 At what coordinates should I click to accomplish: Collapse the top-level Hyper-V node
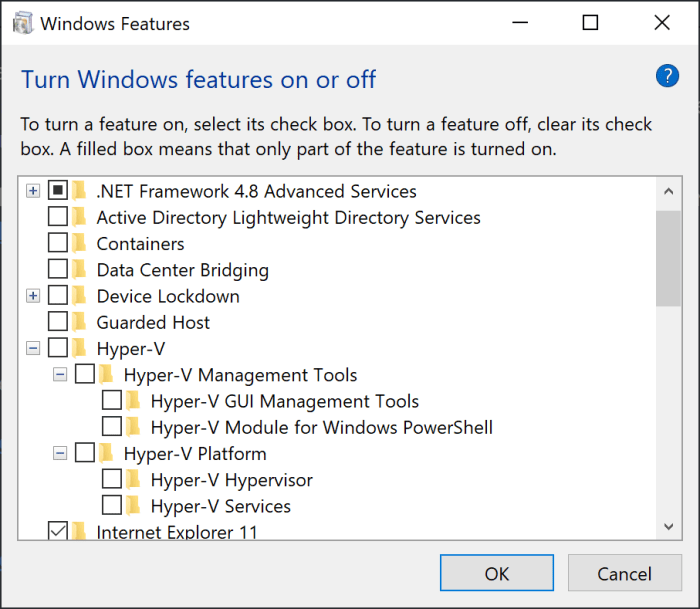pos(33,349)
